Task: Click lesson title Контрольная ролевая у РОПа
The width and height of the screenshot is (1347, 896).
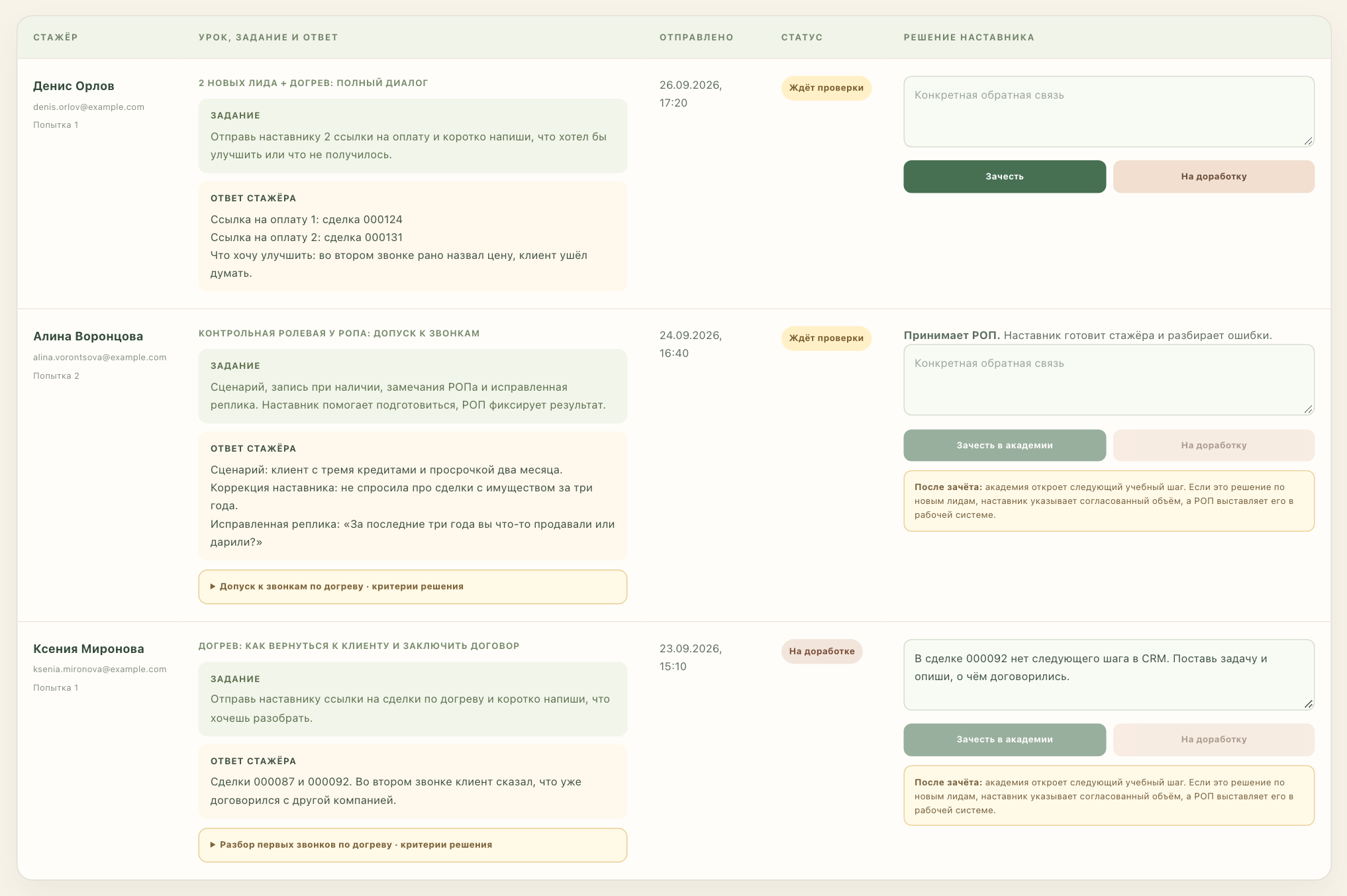Action: pyautogui.click(x=339, y=333)
